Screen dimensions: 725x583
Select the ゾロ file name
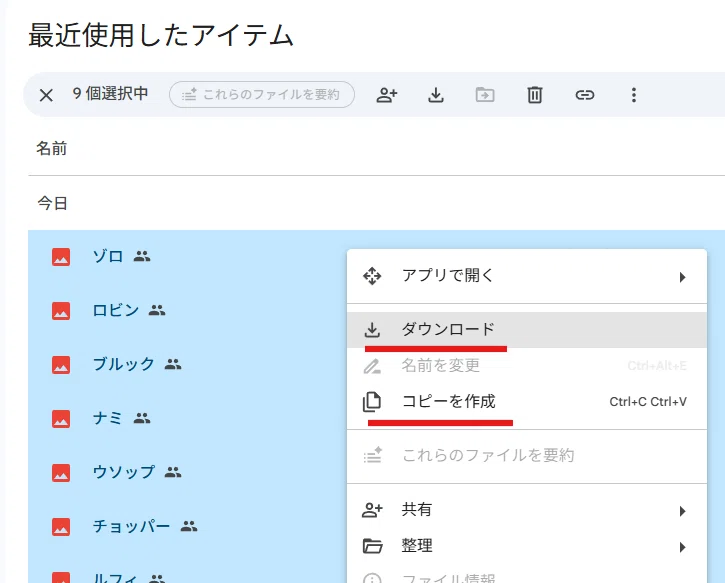pyautogui.click(x=108, y=256)
